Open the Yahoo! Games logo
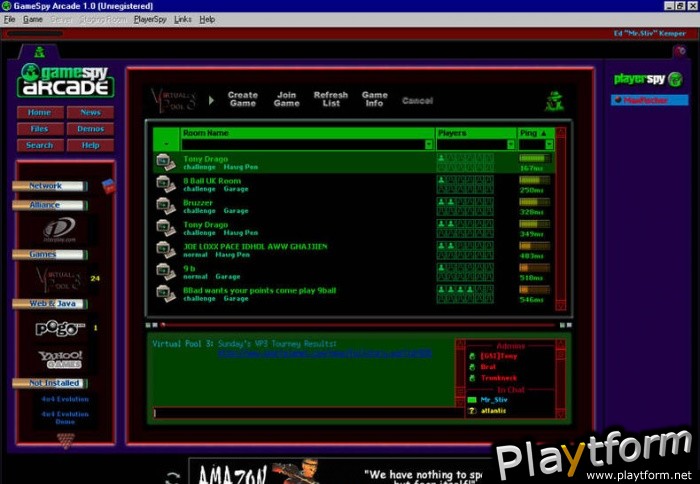This screenshot has width=700, height=484. point(60,359)
